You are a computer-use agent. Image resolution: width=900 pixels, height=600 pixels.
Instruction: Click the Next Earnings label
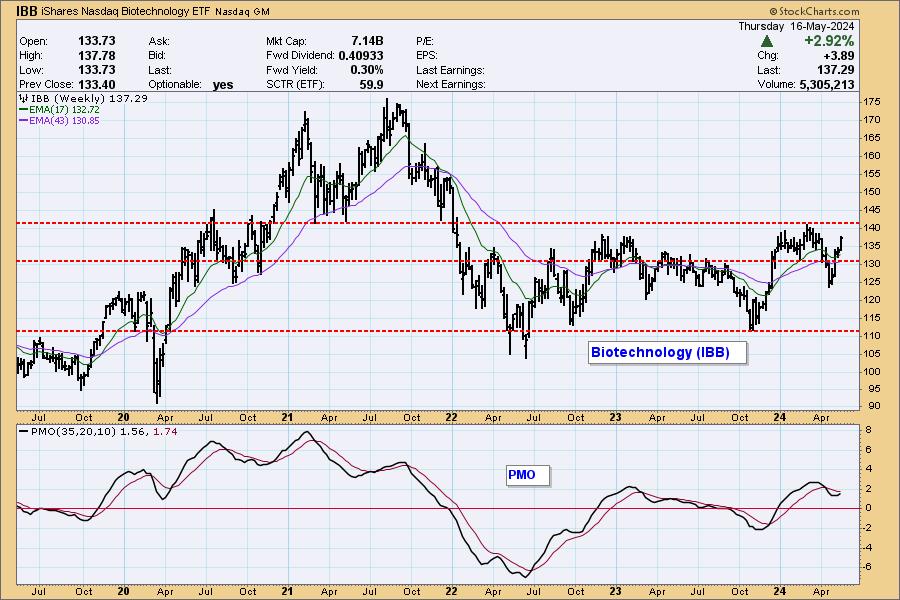click(x=451, y=84)
